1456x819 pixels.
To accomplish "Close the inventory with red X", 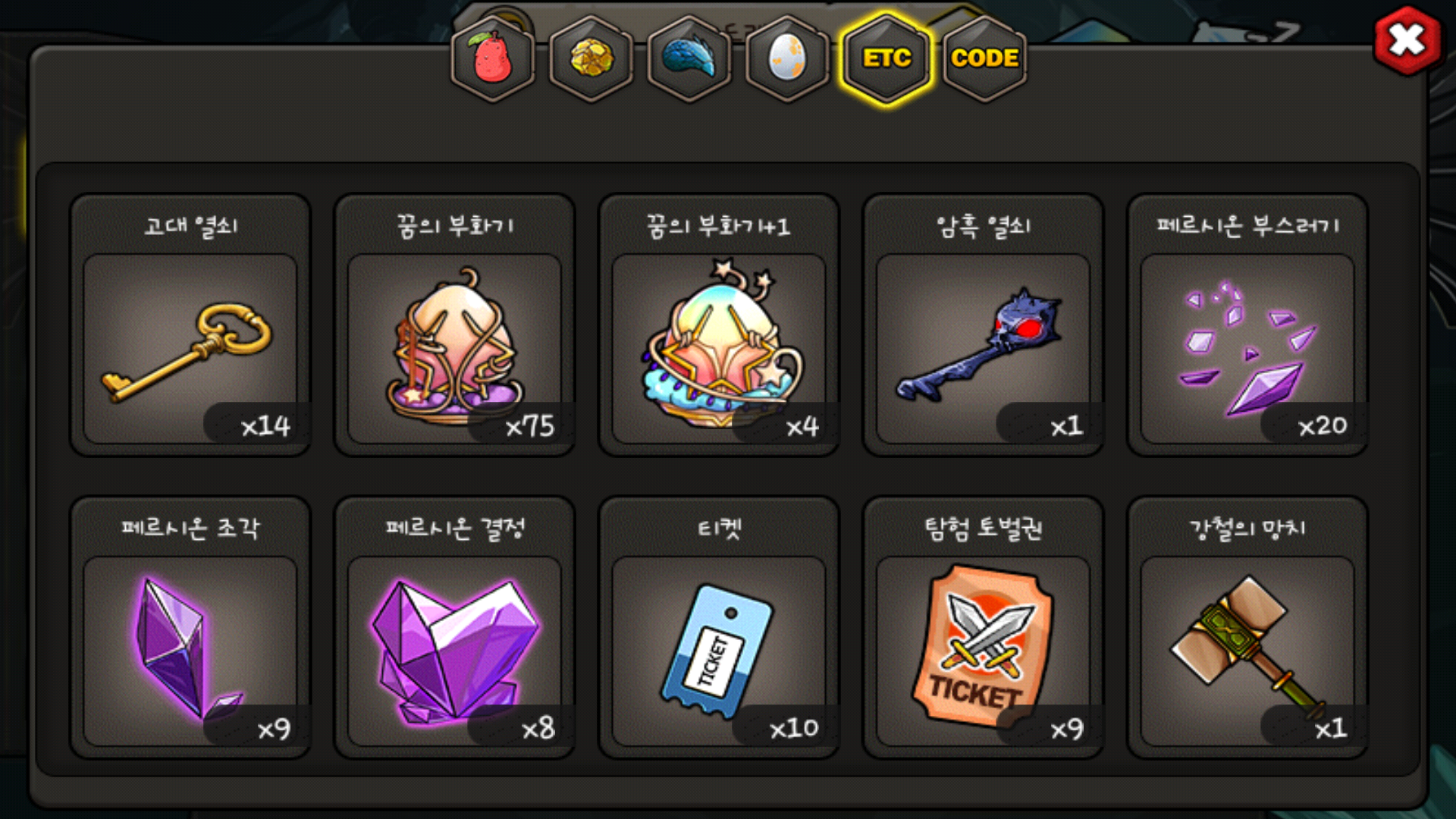I will point(1407,41).
